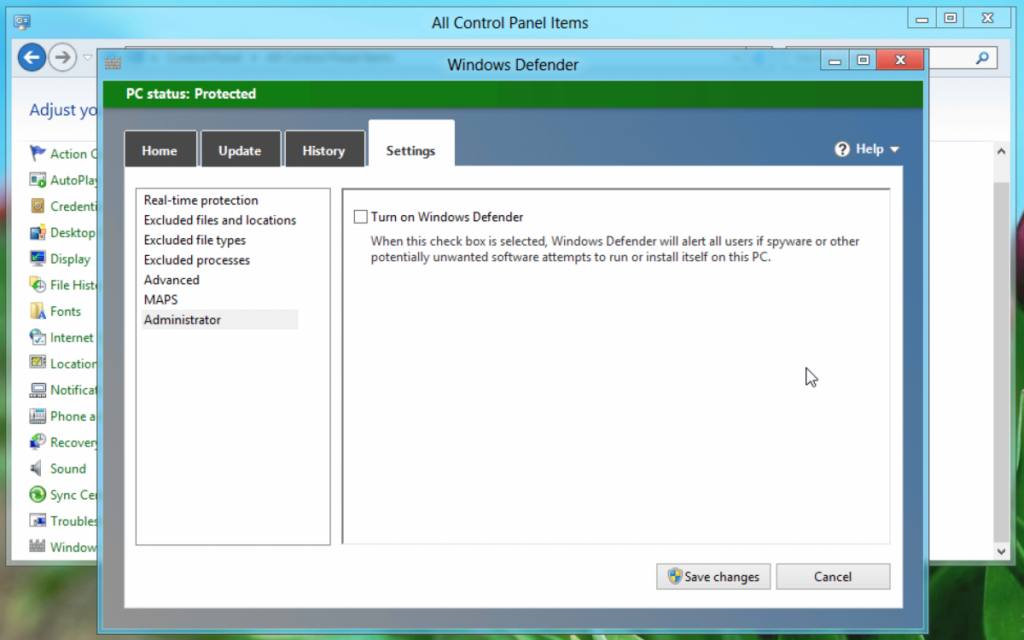Open the recent pages dropdown beside Forward
The image size is (1024, 640).
pyautogui.click(x=88, y=58)
